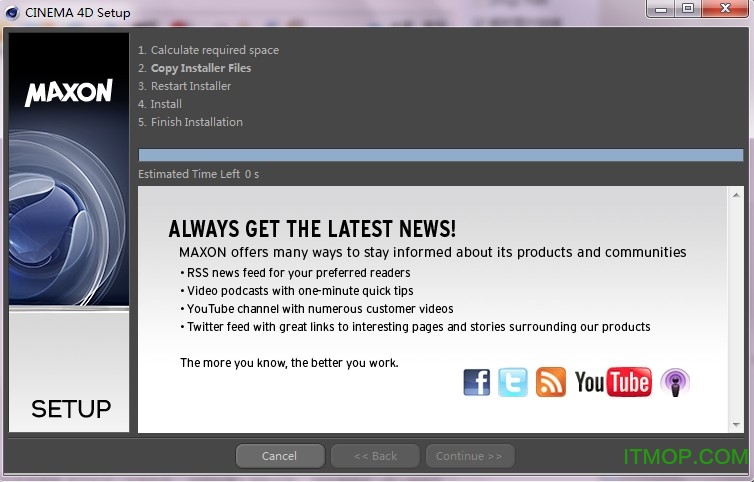Click the CINEMA 4D title bar icon
754x482 pixels.
tap(12, 13)
